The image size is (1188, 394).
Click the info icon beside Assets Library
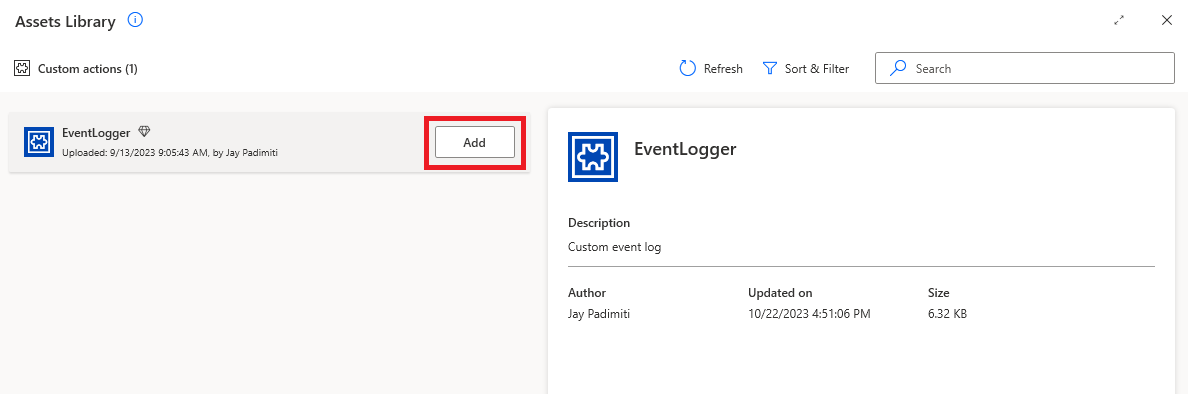pyautogui.click(x=136, y=20)
